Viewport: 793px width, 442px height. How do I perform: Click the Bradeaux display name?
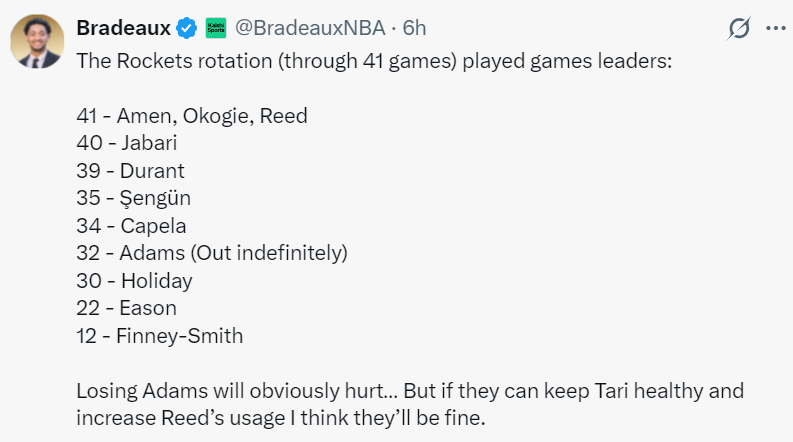coord(125,29)
